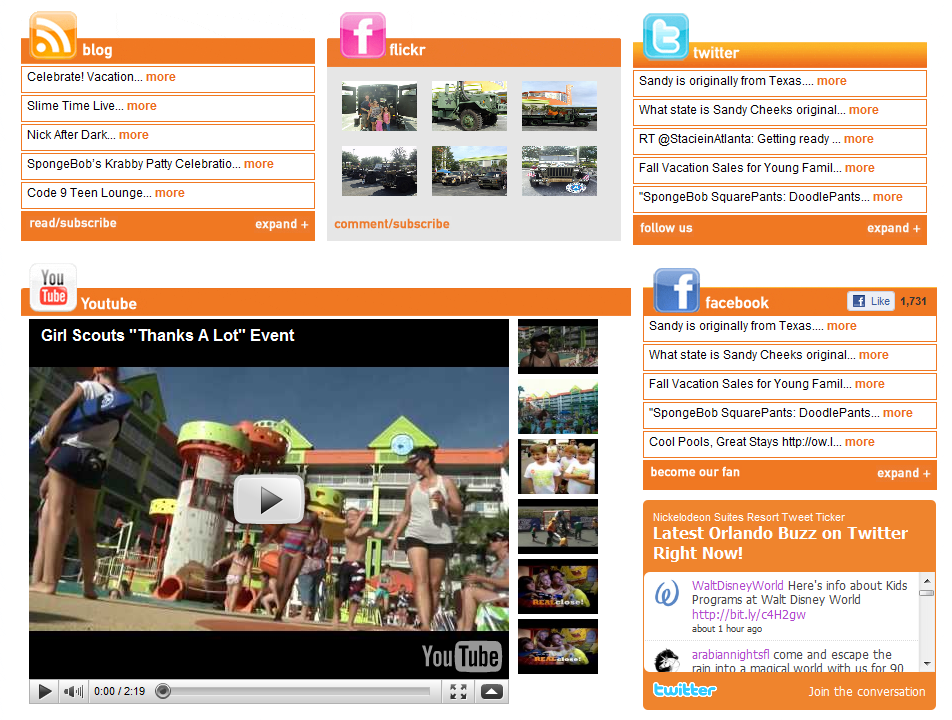Click the YouTube logo icon beside Youtube heading
Image resolution: width=952 pixels, height=720 pixels.
tap(53, 287)
